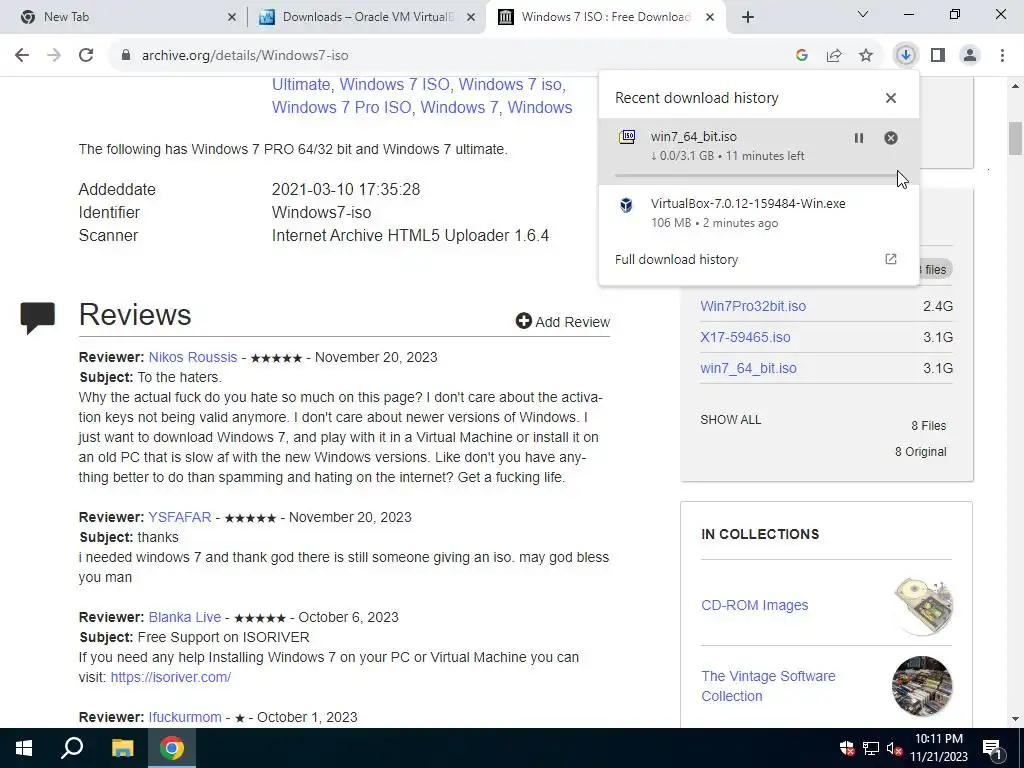Screen dimensions: 1024x768
Task: Open File Explorer from the taskbar
Action: point(122,748)
